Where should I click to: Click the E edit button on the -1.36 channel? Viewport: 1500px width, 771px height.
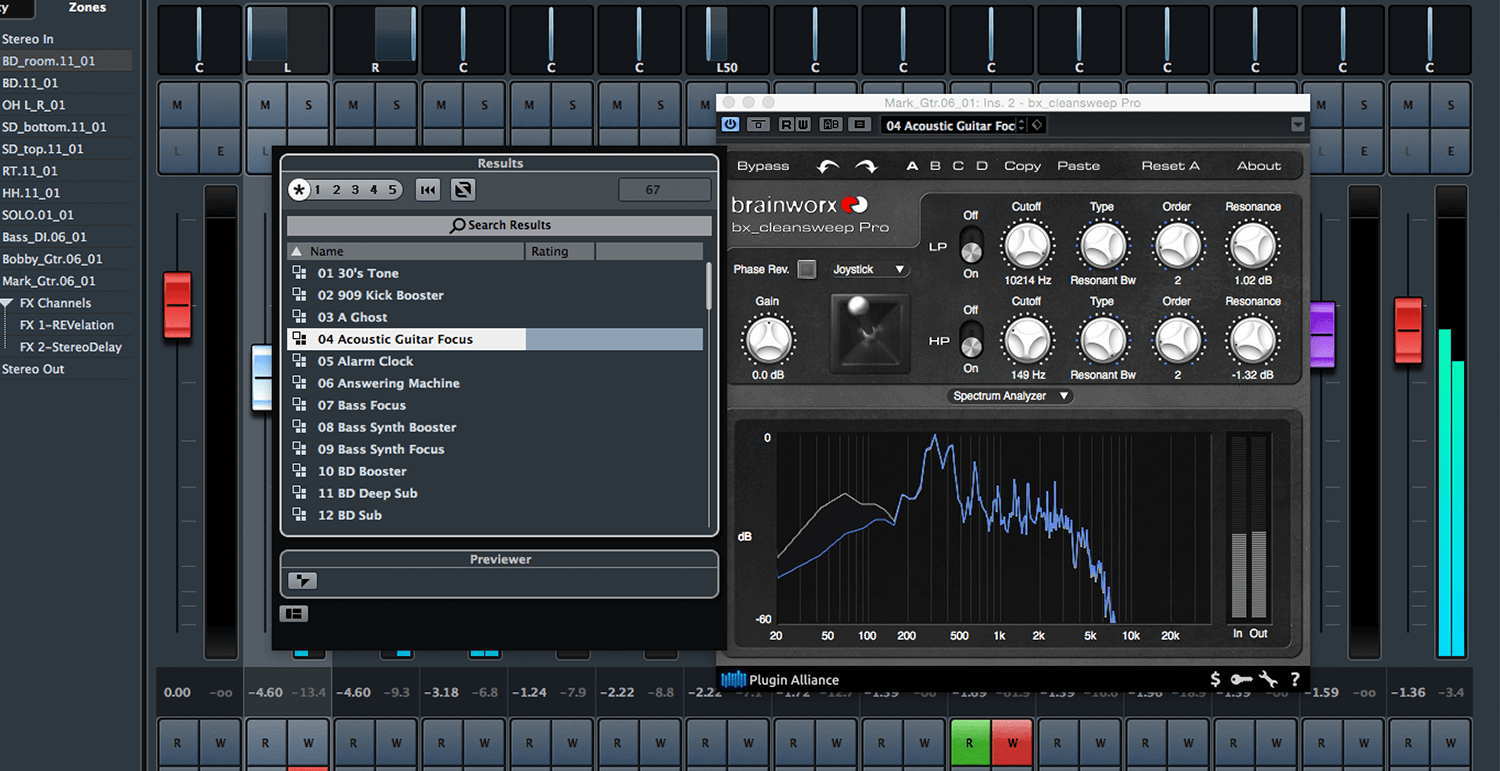[x=1453, y=151]
